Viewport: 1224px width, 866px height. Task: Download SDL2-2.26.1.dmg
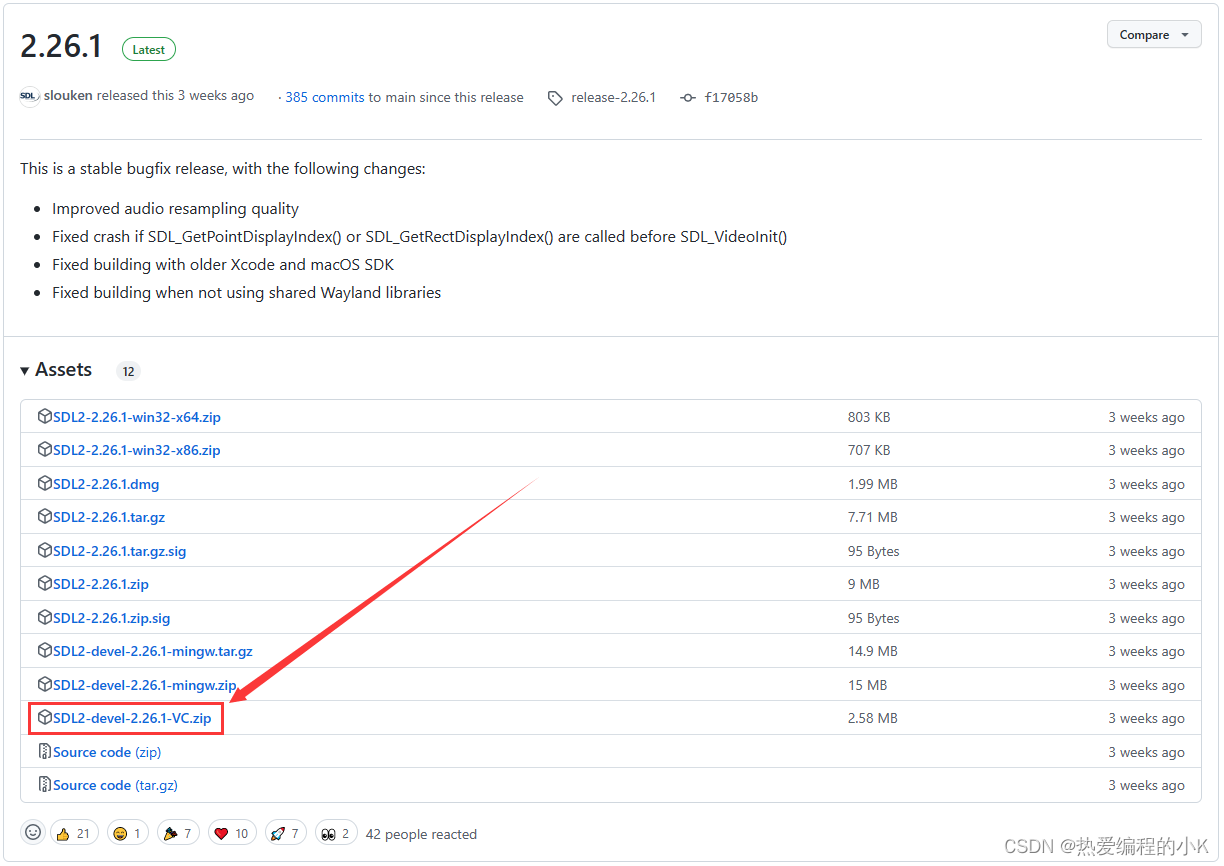[106, 484]
